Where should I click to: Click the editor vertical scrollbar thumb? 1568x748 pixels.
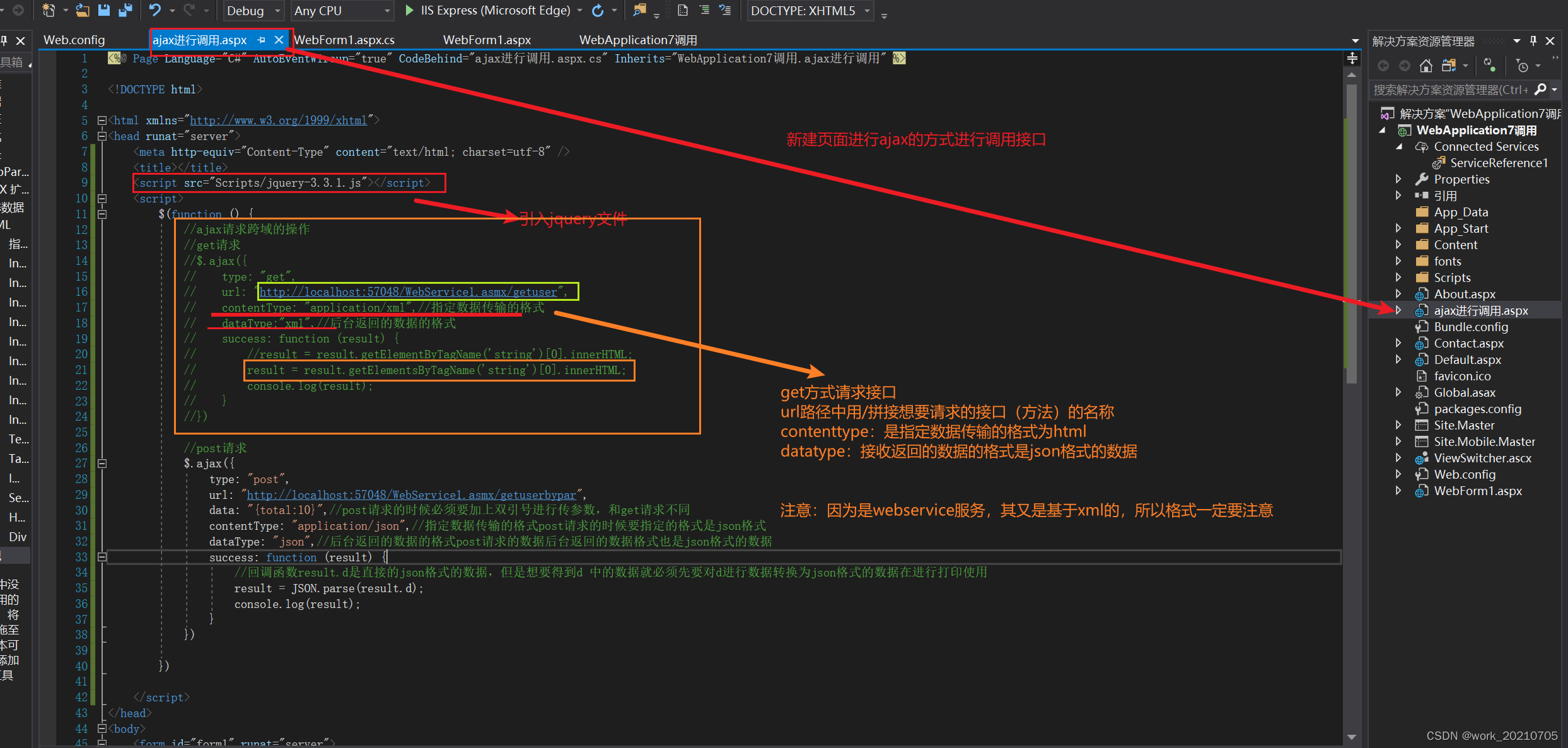point(1352,233)
